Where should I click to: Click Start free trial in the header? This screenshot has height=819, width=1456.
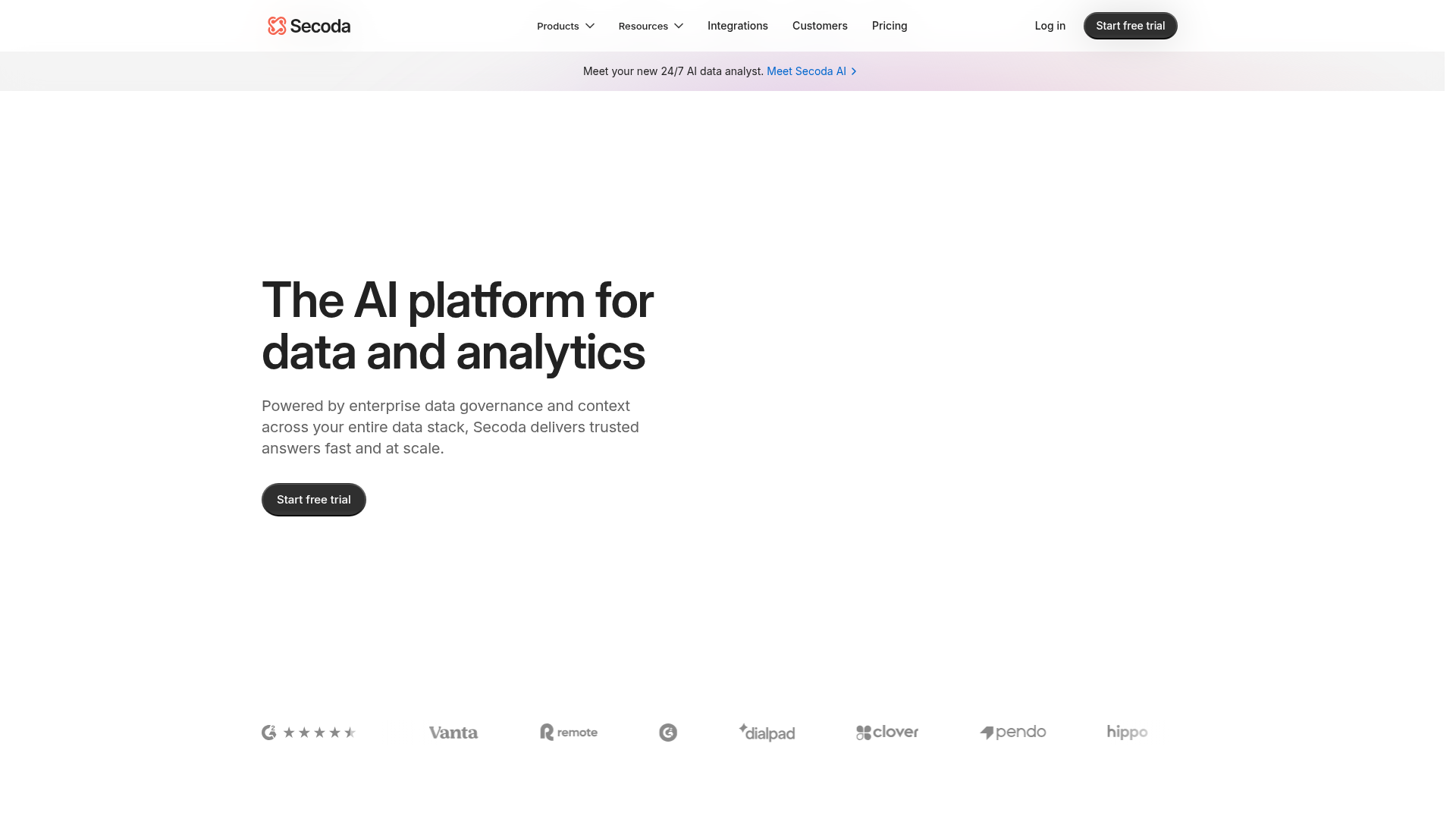pyautogui.click(x=1130, y=25)
